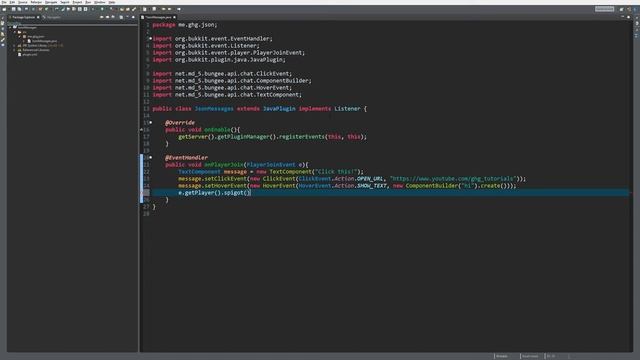
Task: Maximize the Package Explorer panel
Action: pyautogui.click(x=133, y=17)
